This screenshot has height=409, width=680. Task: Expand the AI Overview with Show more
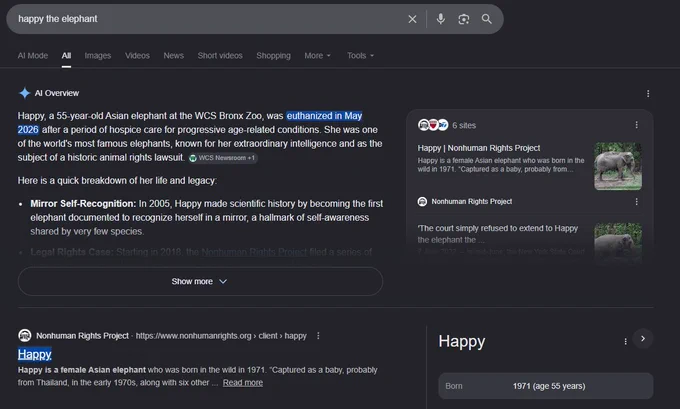(200, 281)
